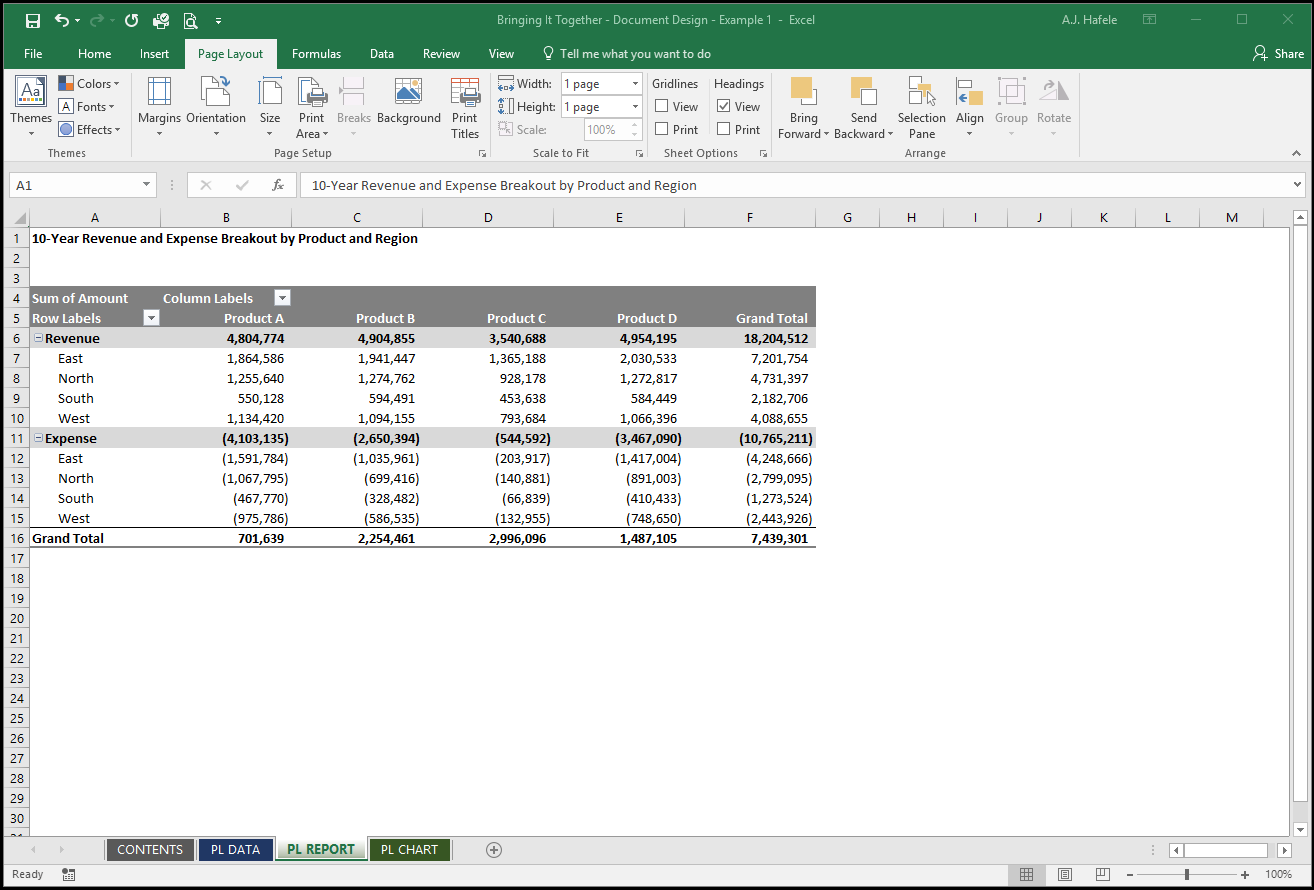Click the macro record icon in status bar

[68, 874]
